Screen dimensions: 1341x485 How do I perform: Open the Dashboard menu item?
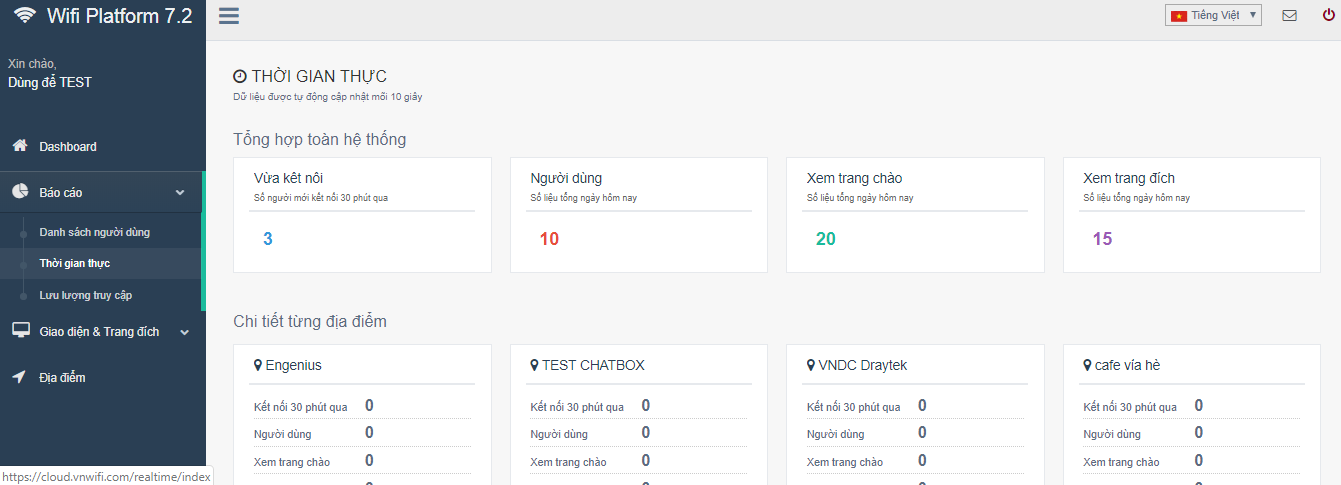[x=103, y=146]
